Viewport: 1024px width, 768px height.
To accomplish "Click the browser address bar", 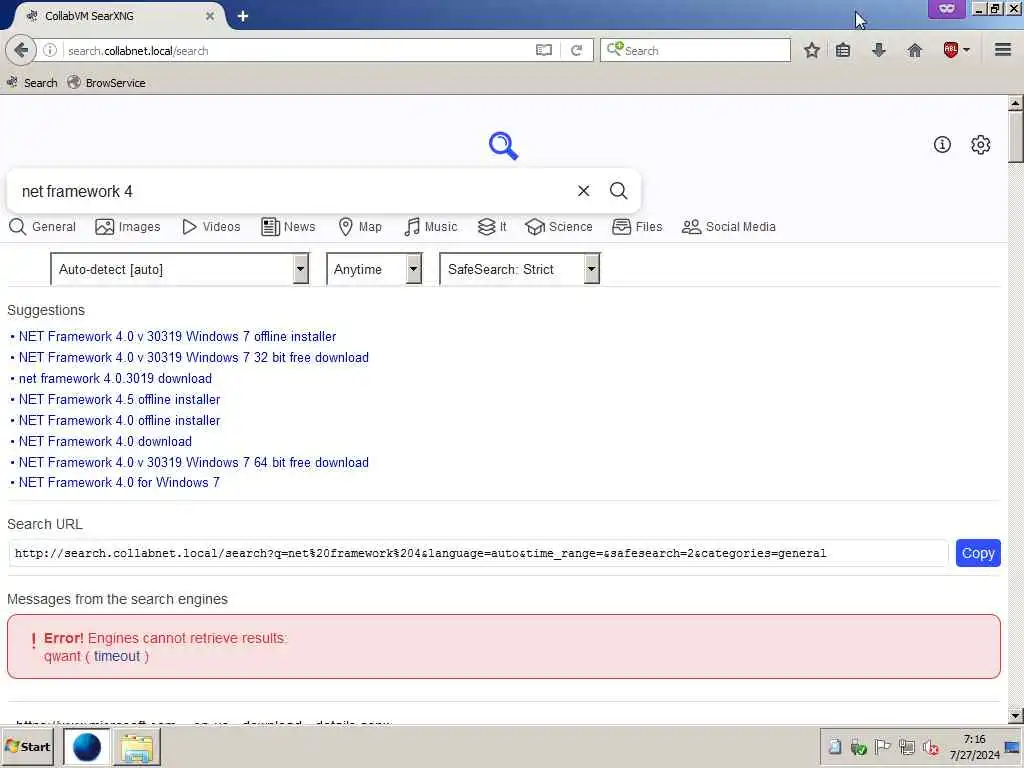I will (297, 50).
